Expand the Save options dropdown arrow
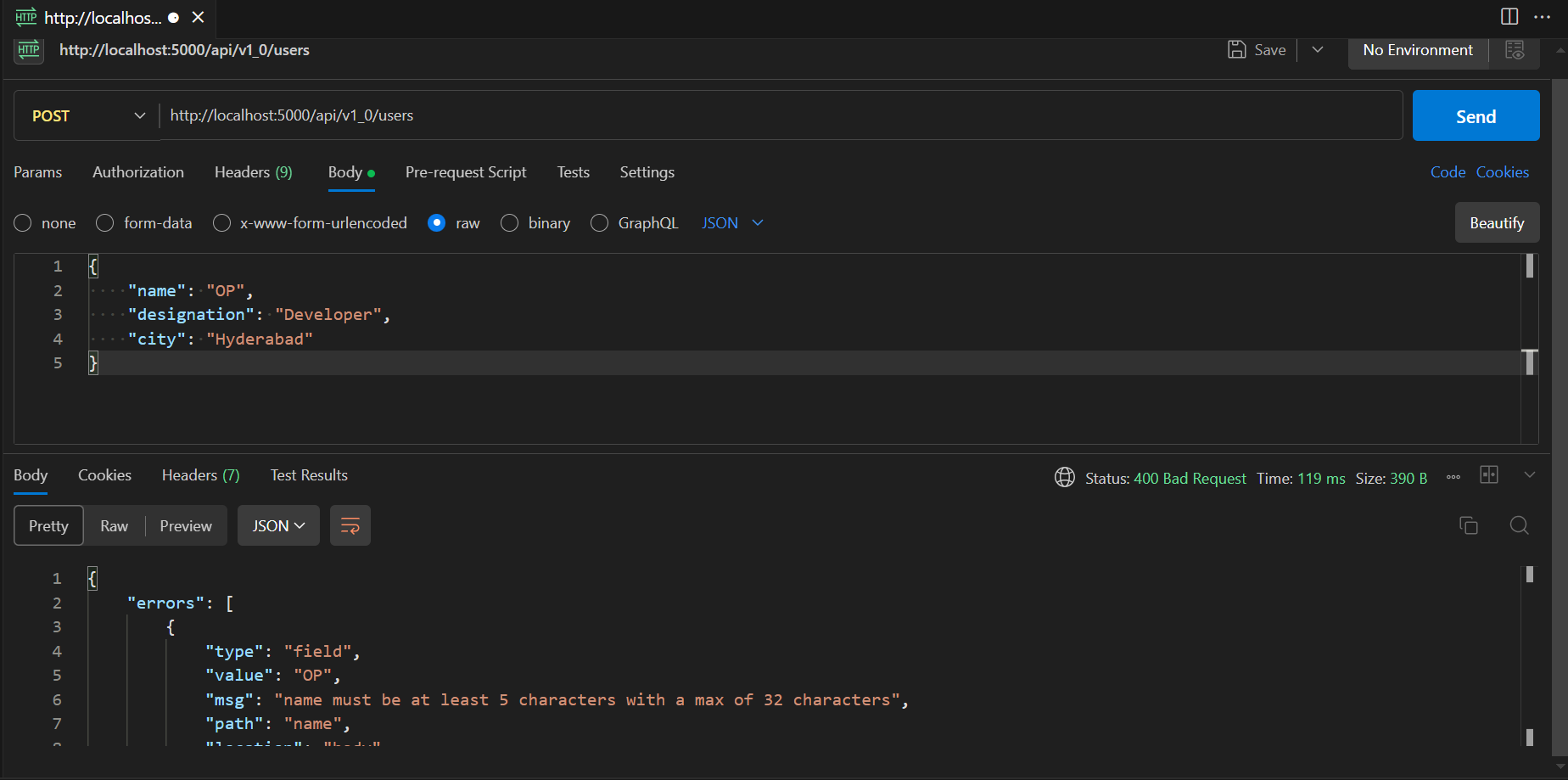 point(1318,50)
